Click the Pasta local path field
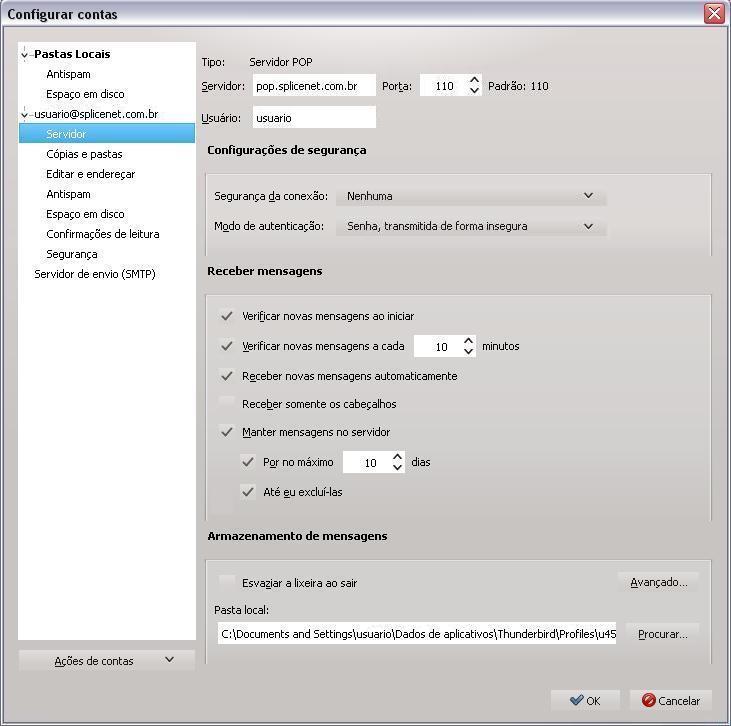Image resolution: width=731 pixels, height=726 pixels. coord(417,634)
